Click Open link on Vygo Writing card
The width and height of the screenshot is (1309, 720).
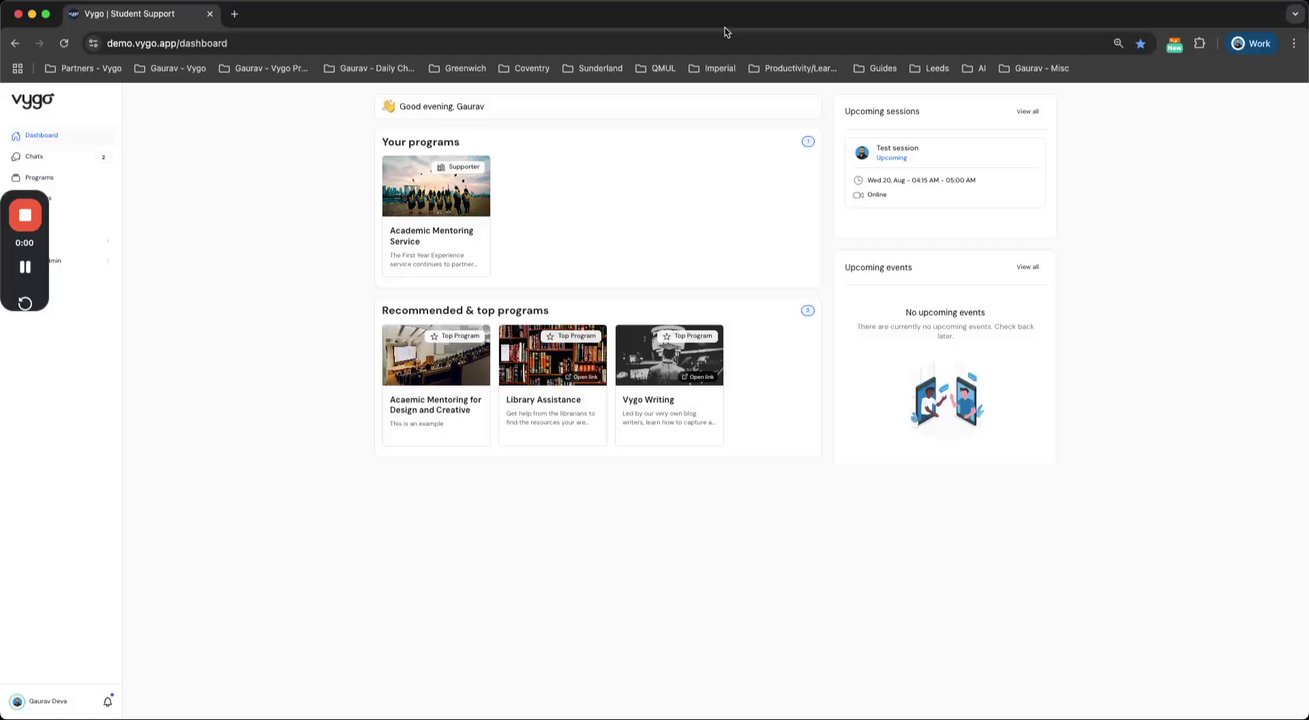[698, 377]
